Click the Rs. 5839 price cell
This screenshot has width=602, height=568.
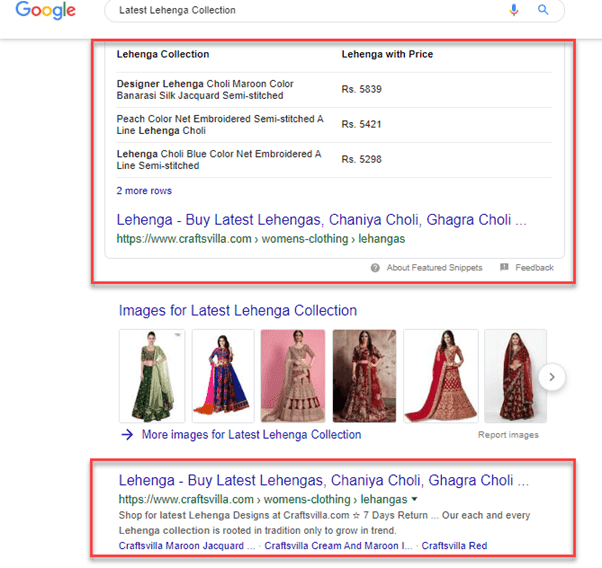click(x=361, y=89)
